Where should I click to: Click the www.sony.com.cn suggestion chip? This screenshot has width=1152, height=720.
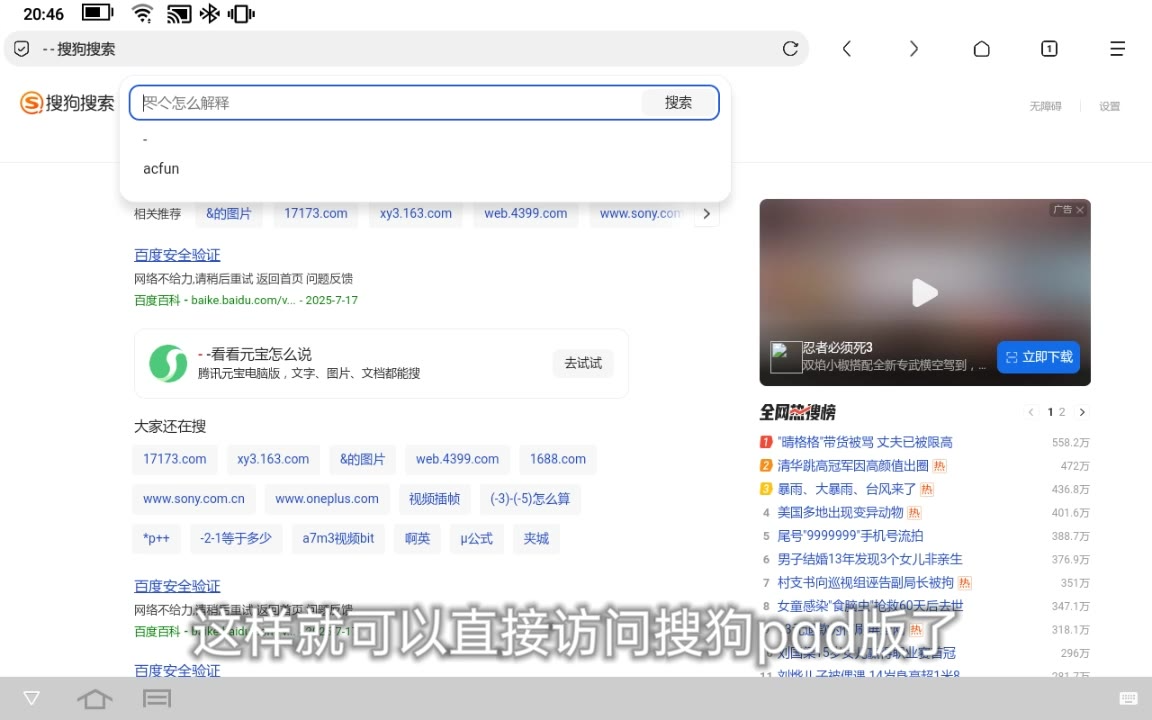point(194,499)
